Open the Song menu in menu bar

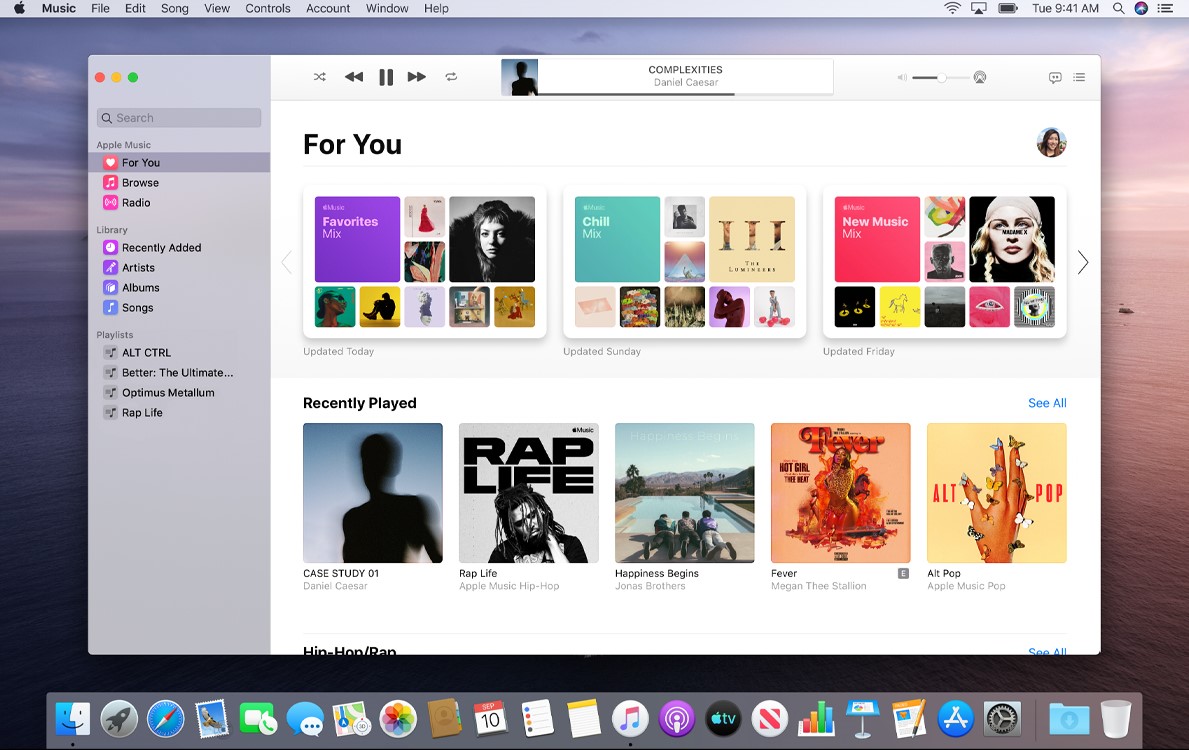click(x=175, y=8)
